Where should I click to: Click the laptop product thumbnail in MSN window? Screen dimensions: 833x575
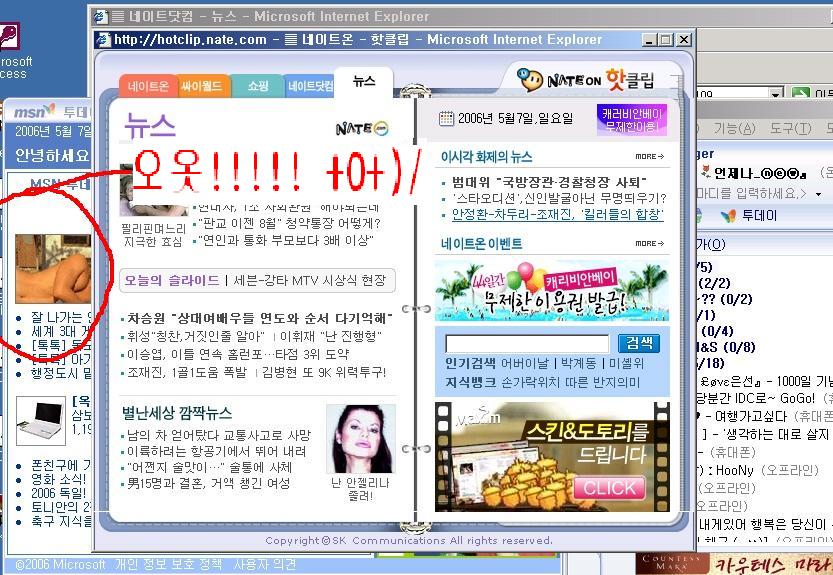(x=41, y=421)
